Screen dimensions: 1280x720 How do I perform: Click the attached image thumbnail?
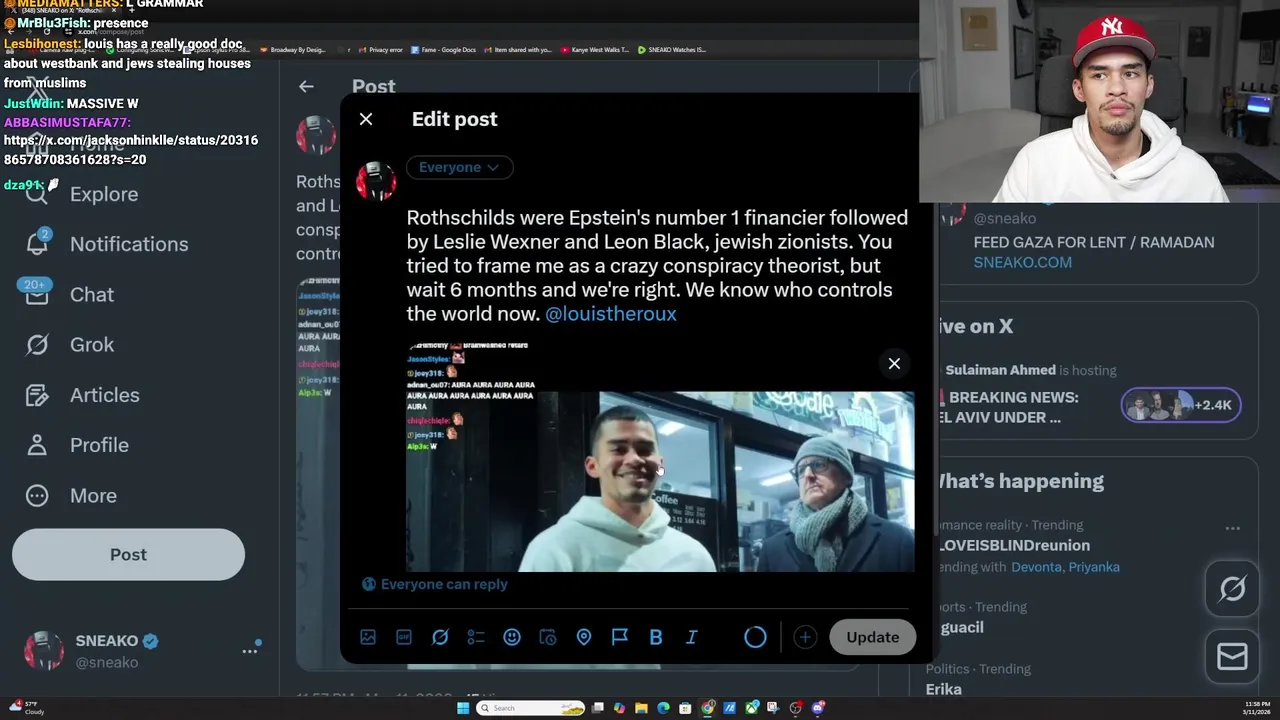[x=660, y=458]
